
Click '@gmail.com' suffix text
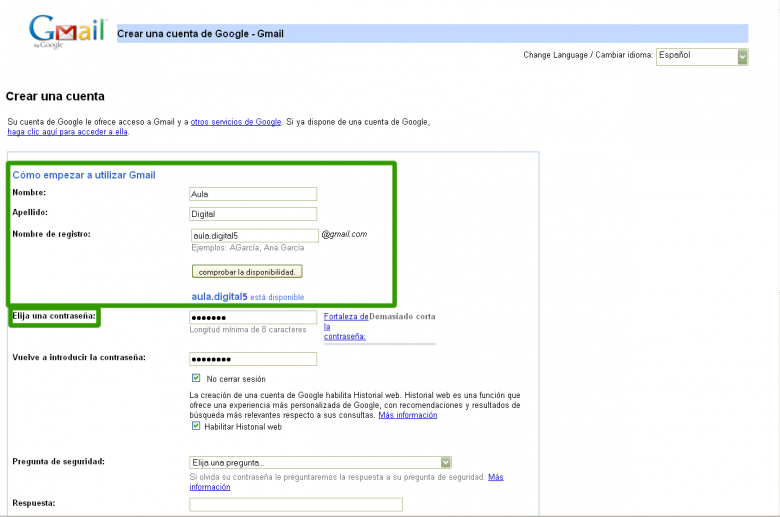click(x=344, y=234)
